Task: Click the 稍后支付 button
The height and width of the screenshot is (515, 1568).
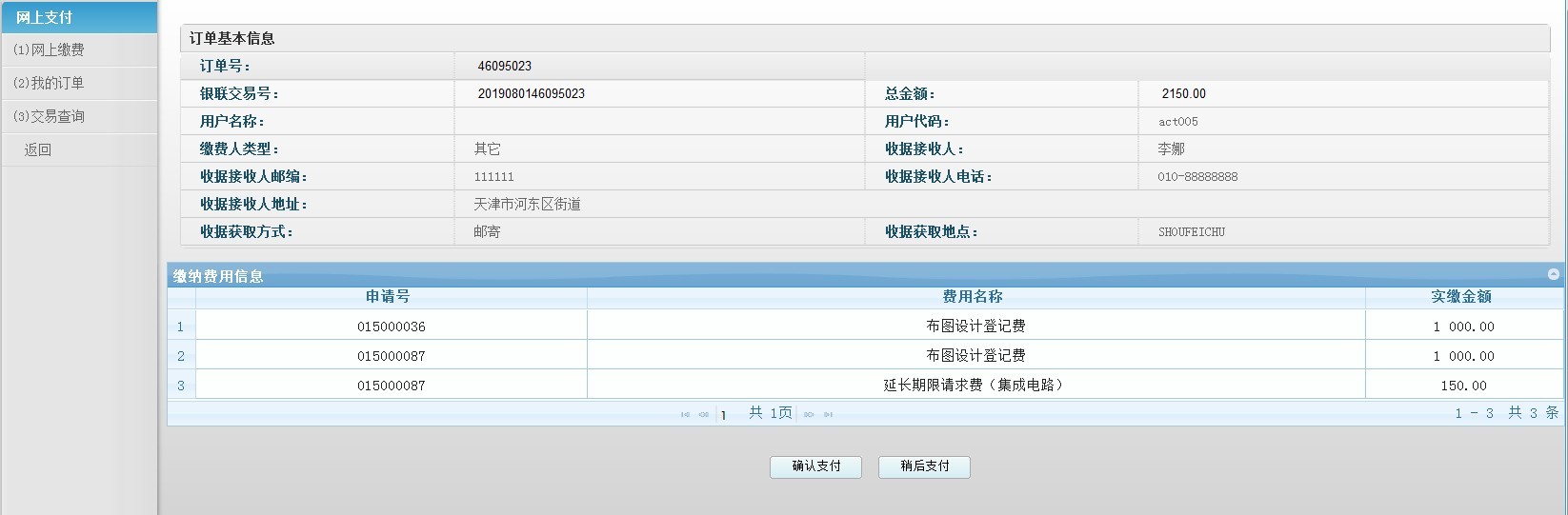Action: coord(924,466)
